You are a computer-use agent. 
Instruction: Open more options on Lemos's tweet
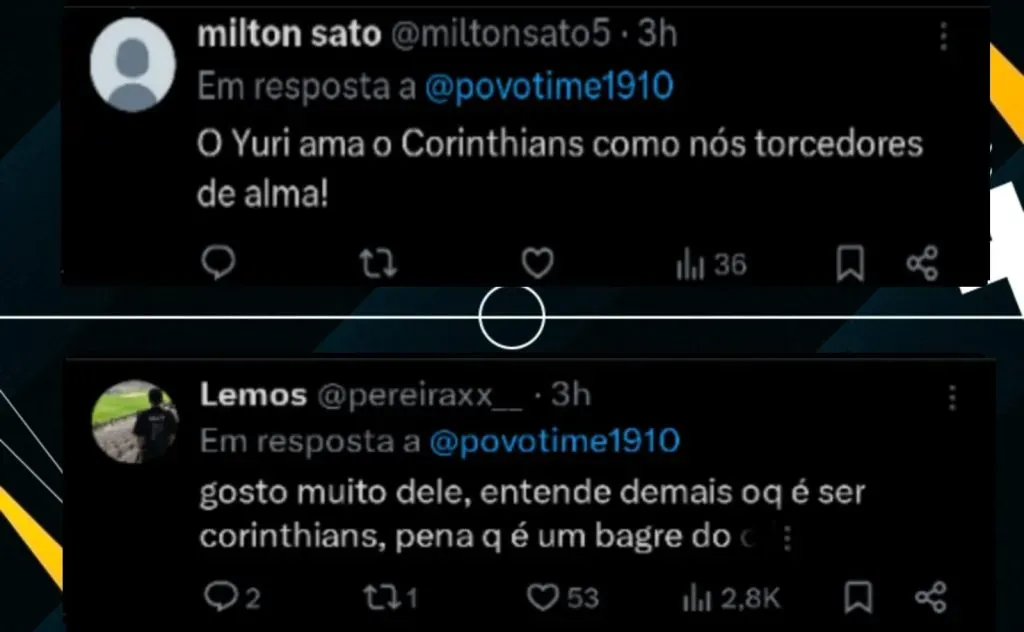tap(953, 398)
